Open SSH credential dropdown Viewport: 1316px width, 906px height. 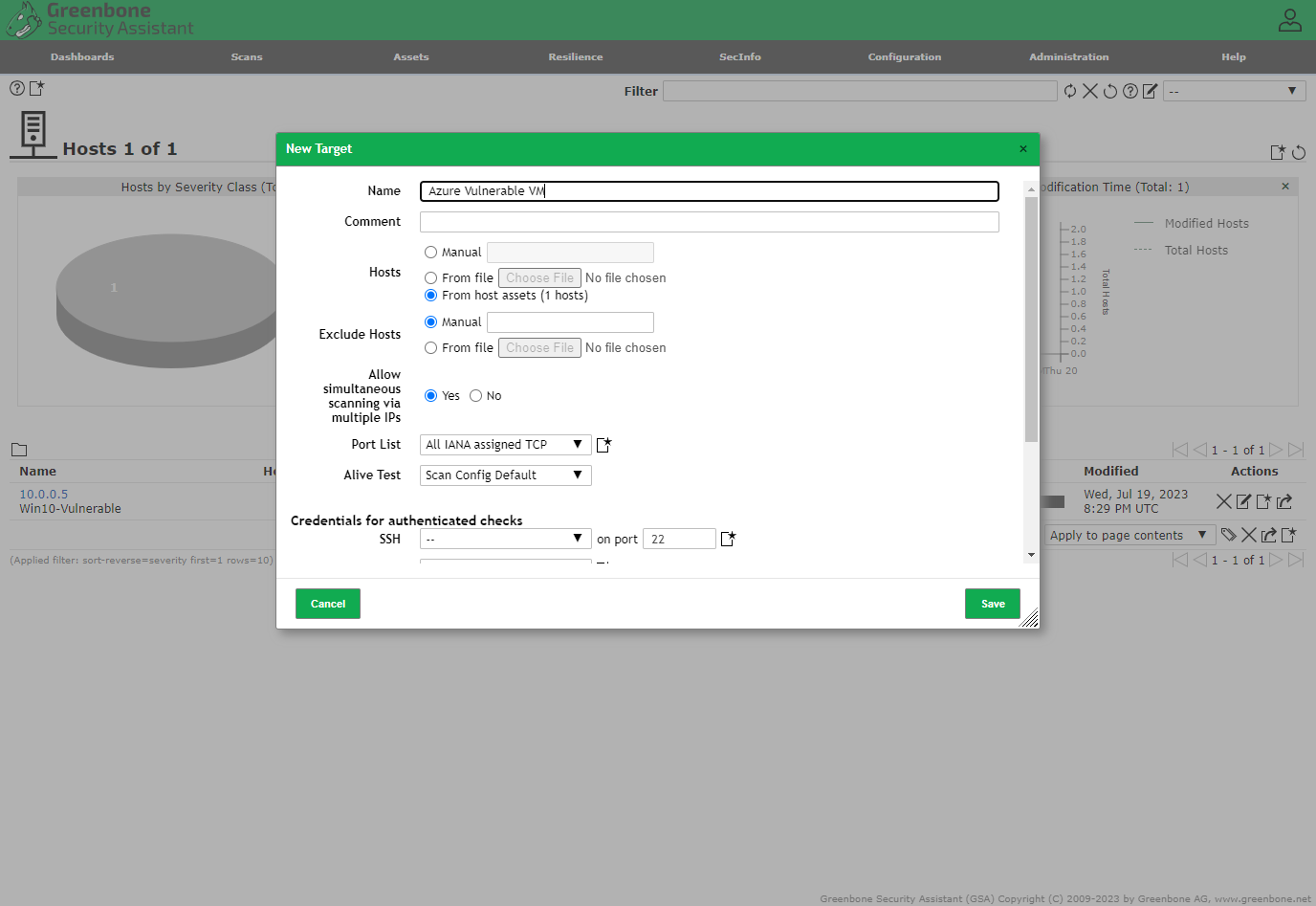(505, 539)
